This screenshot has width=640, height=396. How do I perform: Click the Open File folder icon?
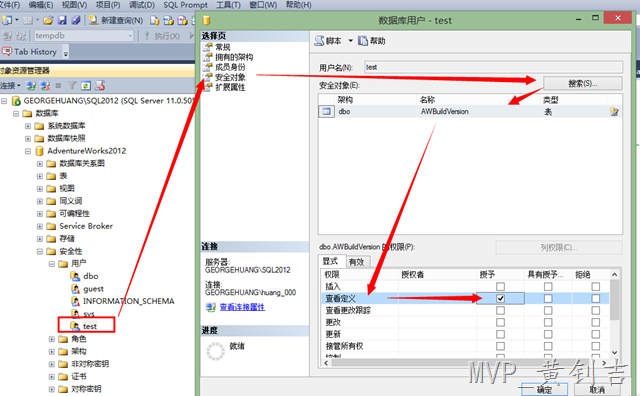coord(48,20)
